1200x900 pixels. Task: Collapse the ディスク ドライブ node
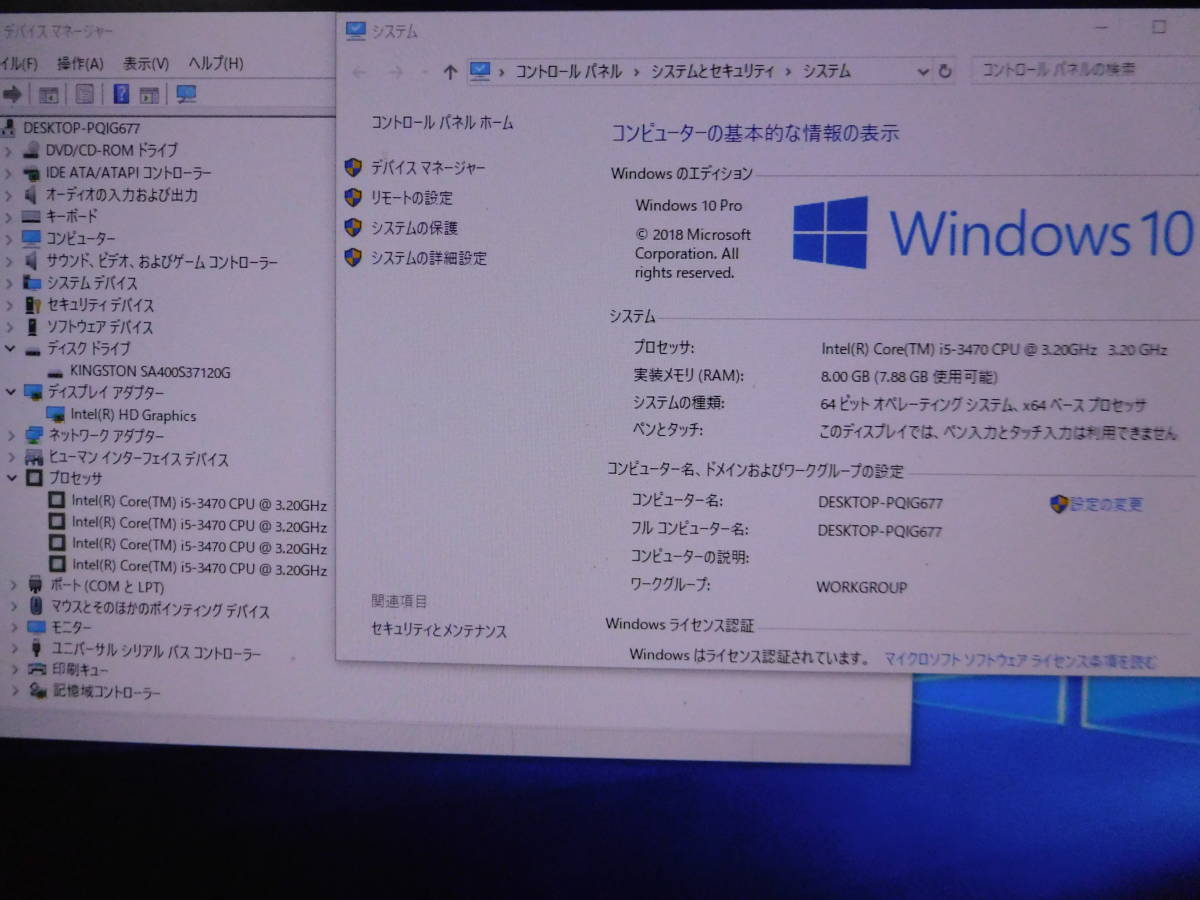click(x=9, y=349)
